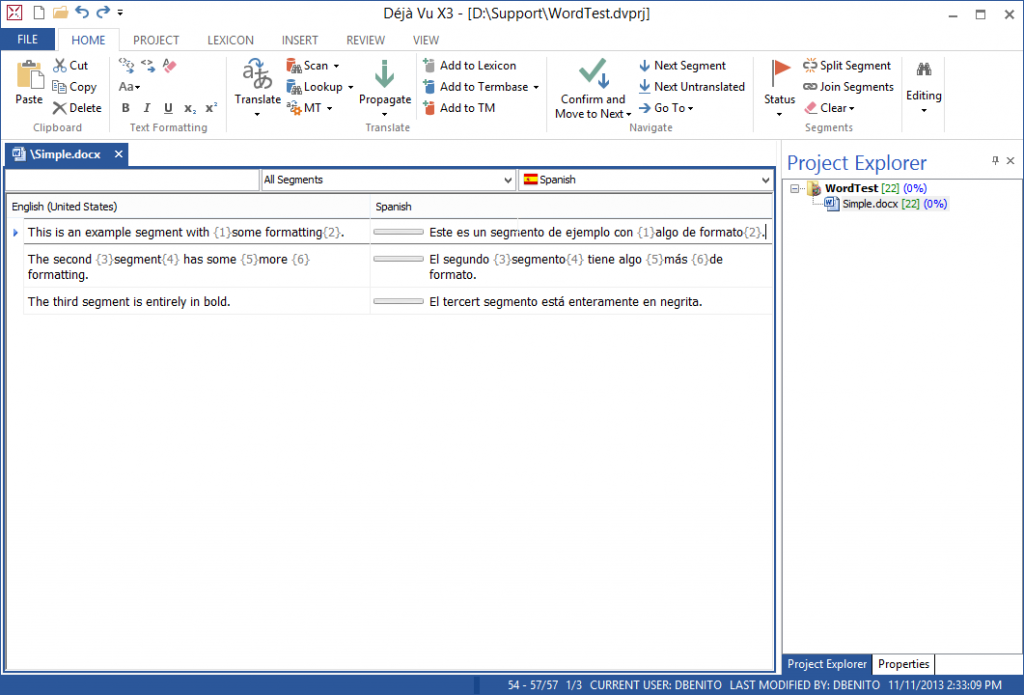Click the Paste icon in Clipboard
Viewport: 1024px width, 695px height.
(x=29, y=74)
